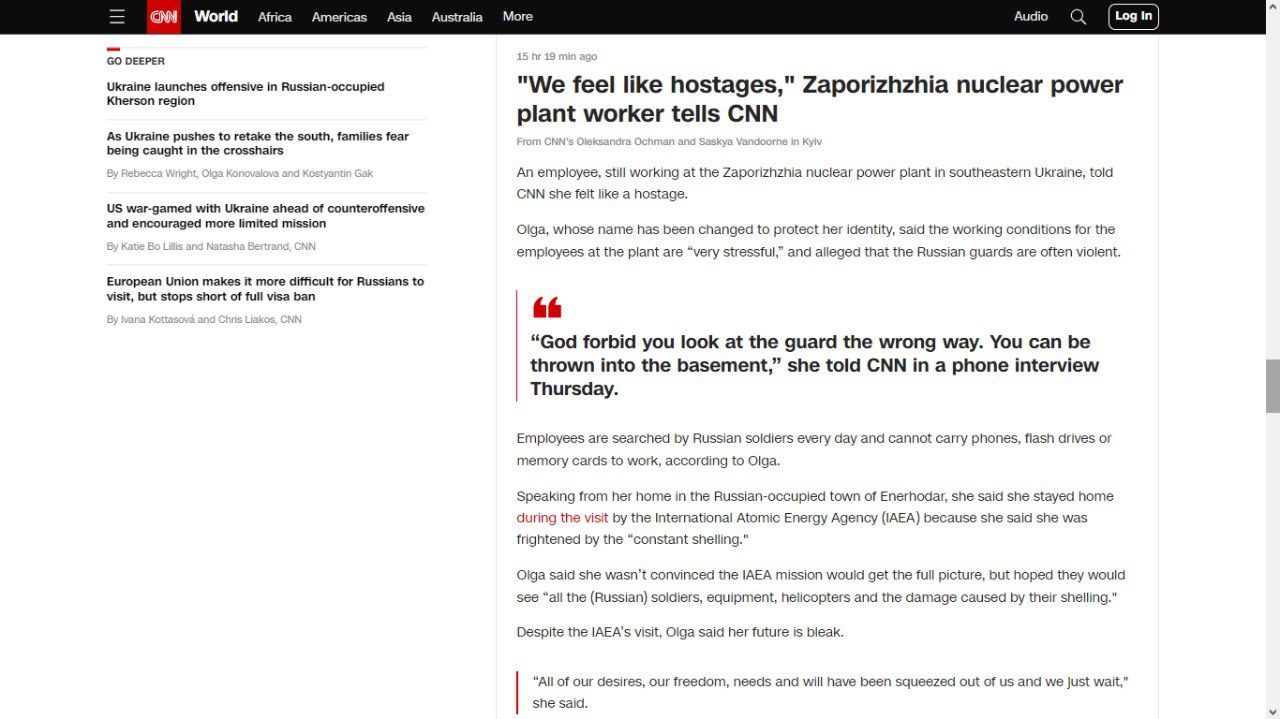Screen dimensions: 1280x719
Task: Open European Union Russian visa article
Action: click(x=265, y=289)
